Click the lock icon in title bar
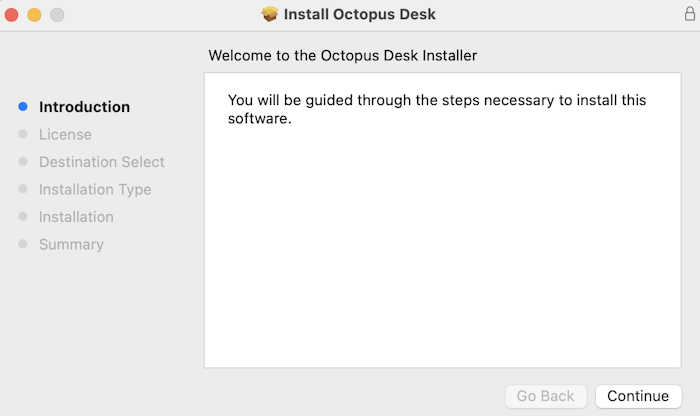The height and width of the screenshot is (416, 700). tap(690, 14)
